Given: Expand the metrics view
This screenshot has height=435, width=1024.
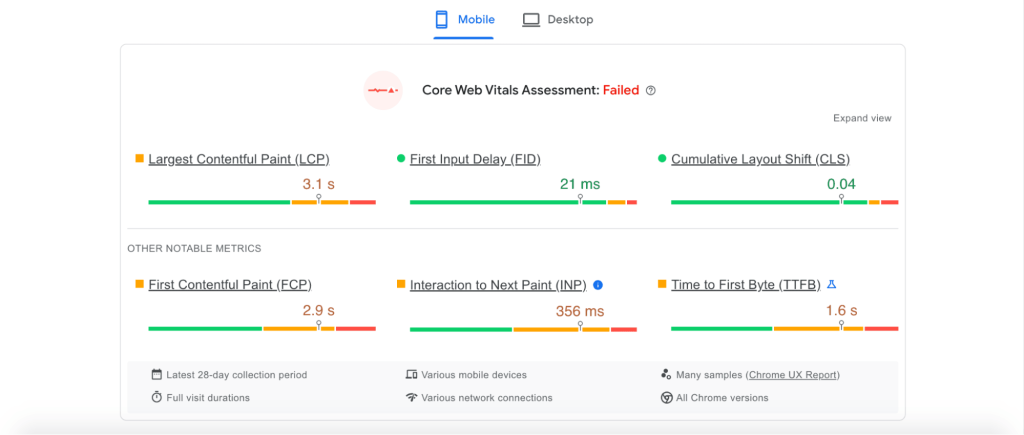Looking at the screenshot, I should [x=862, y=118].
